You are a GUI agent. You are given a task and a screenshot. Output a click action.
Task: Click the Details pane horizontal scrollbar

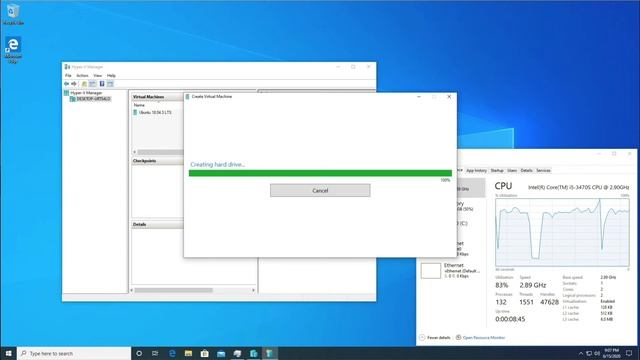[173, 290]
